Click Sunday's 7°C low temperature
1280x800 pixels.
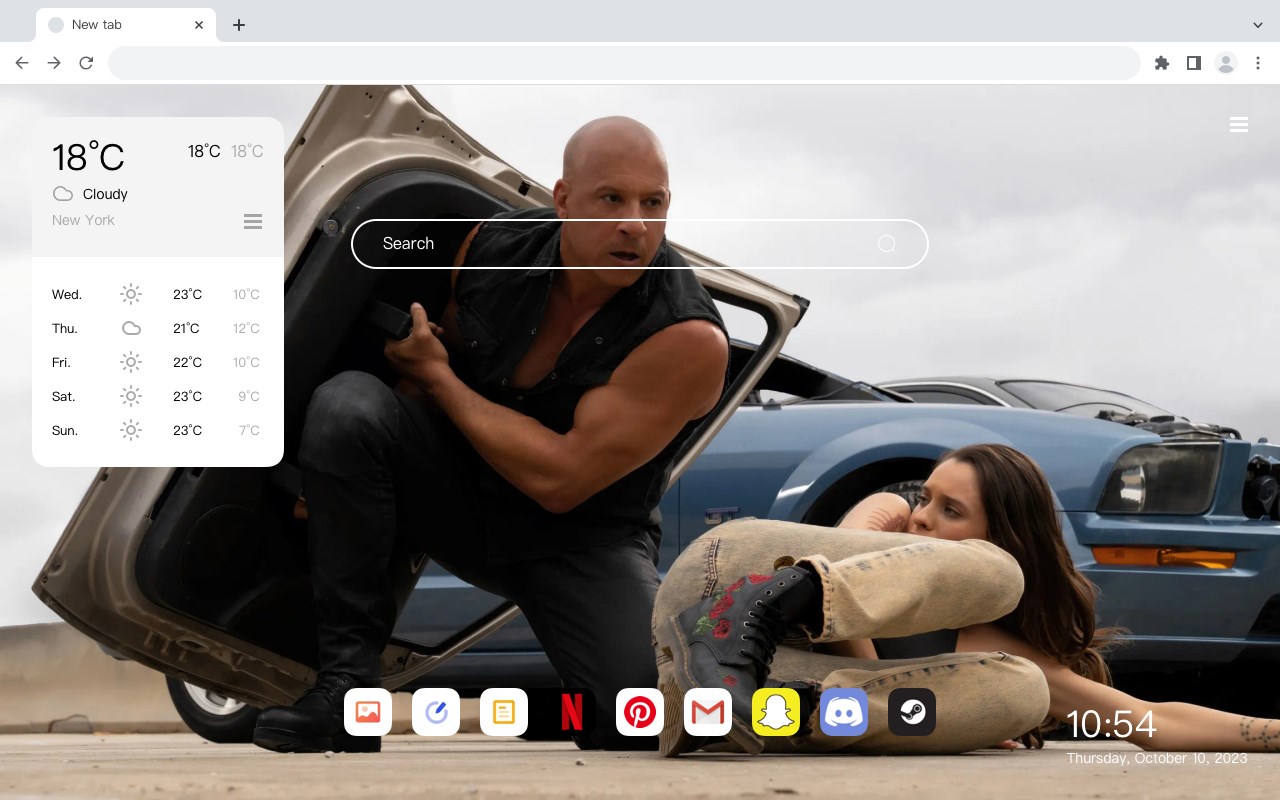coord(249,431)
